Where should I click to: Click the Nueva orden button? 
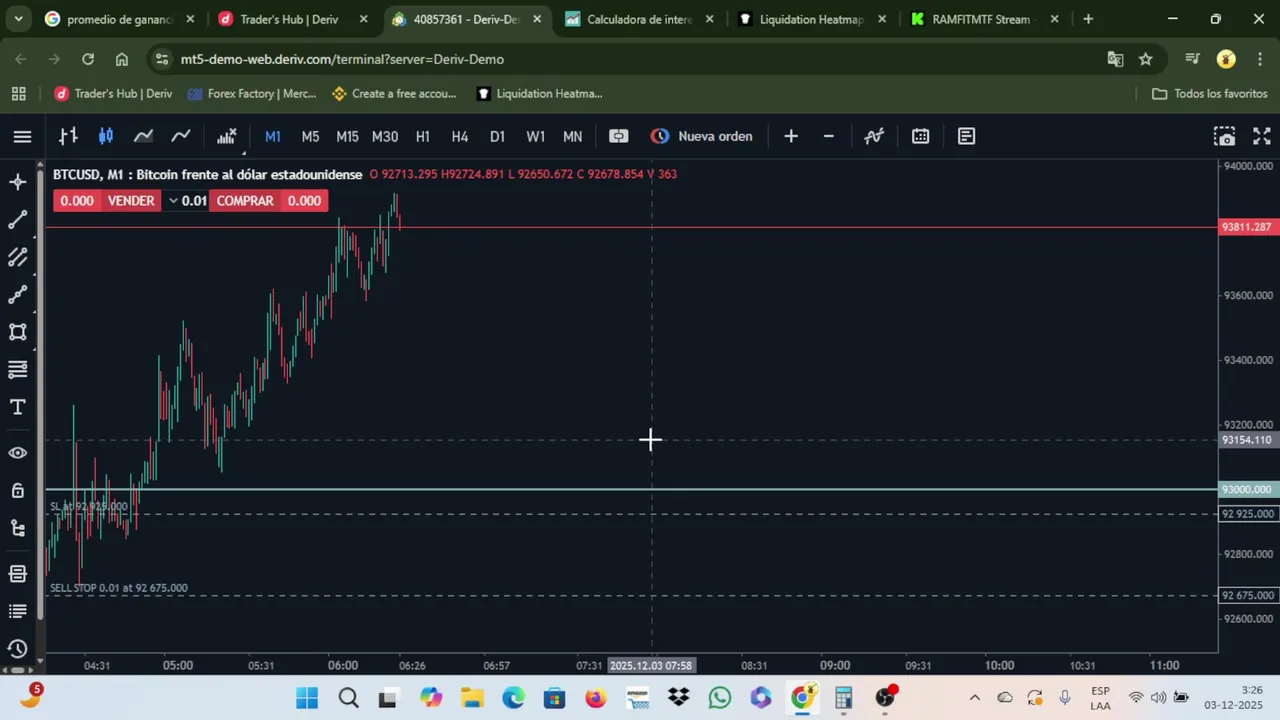702,136
